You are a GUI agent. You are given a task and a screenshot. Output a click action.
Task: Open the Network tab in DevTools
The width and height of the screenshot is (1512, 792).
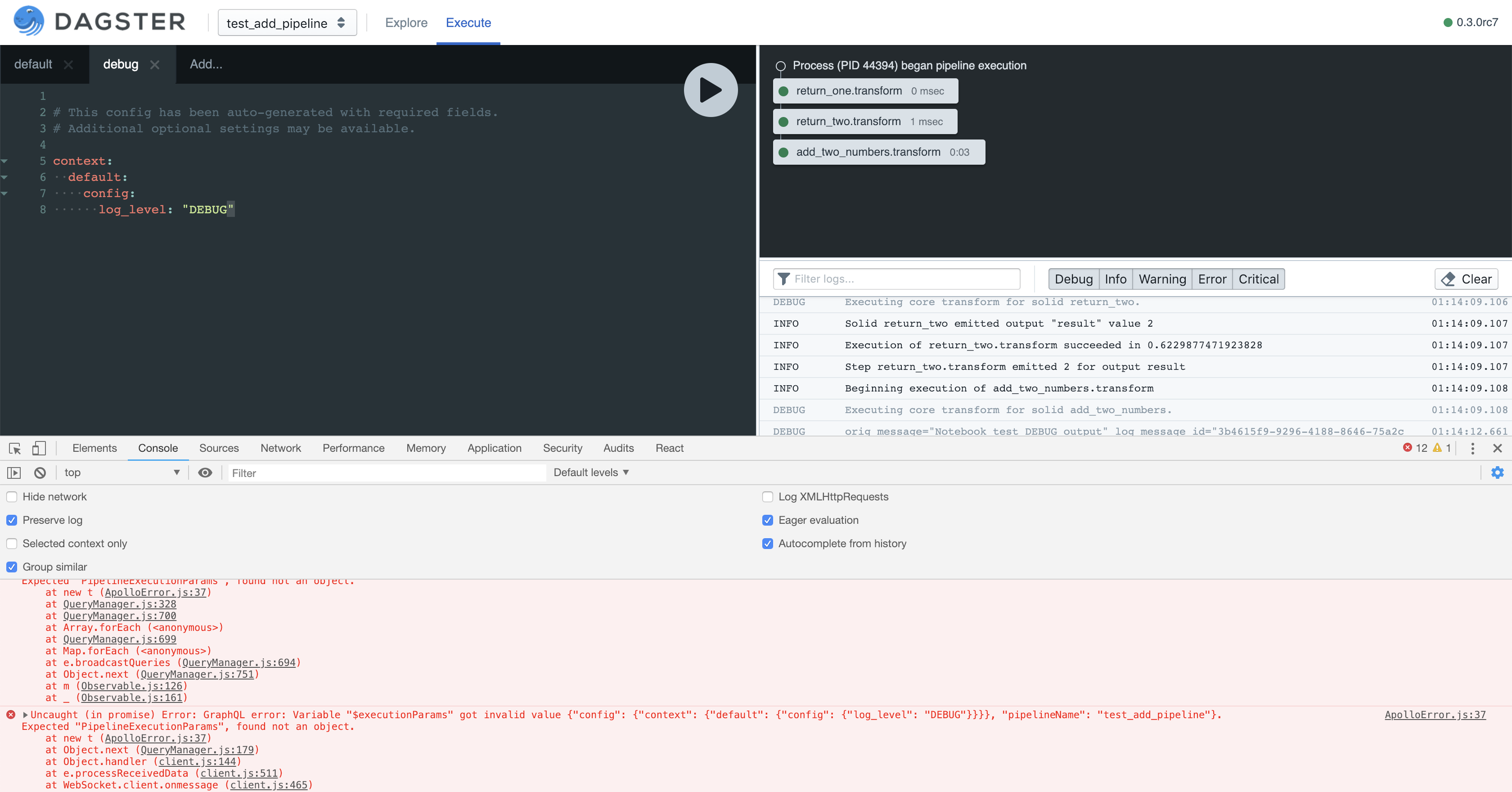click(280, 448)
